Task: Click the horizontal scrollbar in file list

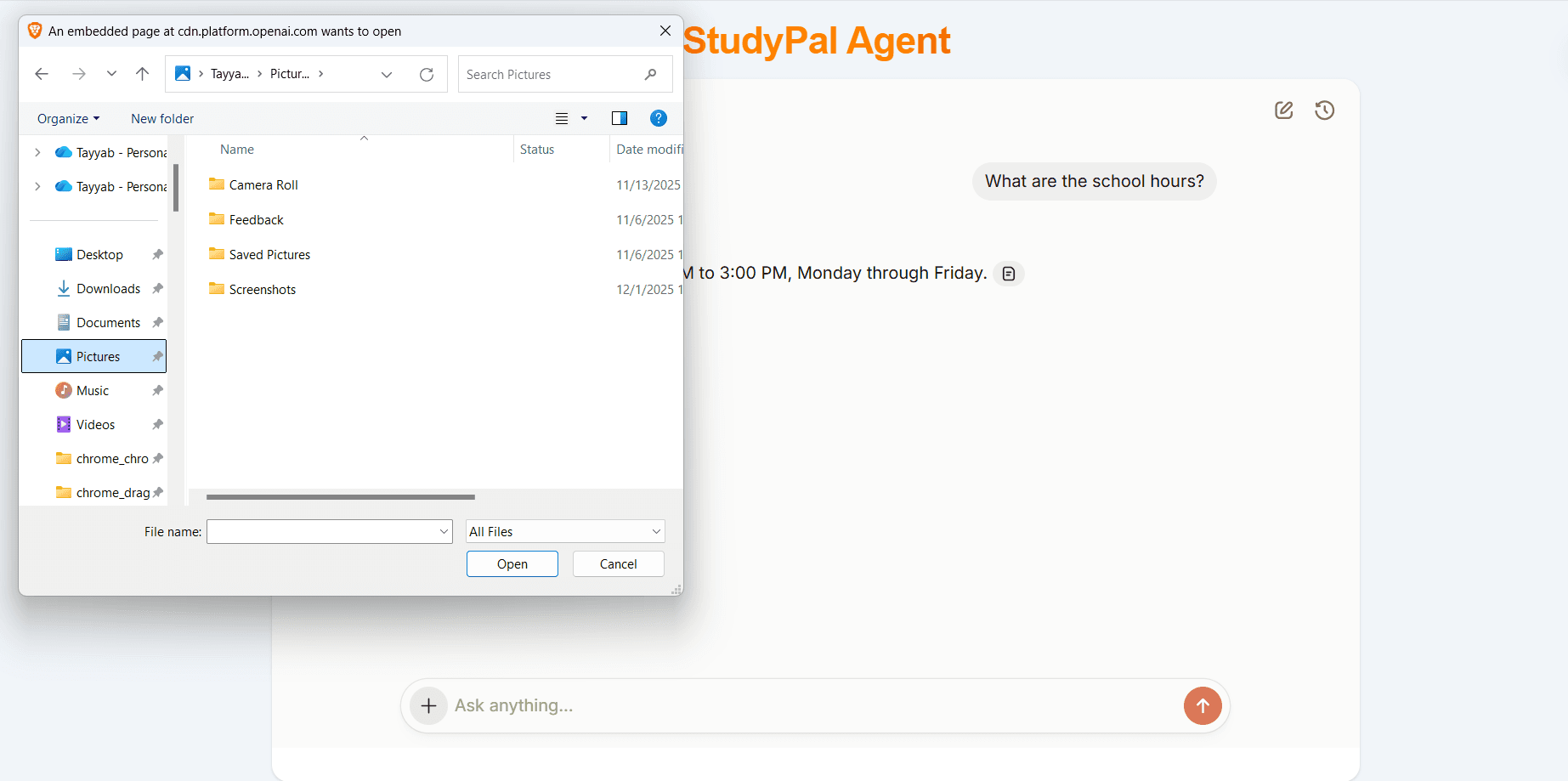Action: pos(340,497)
